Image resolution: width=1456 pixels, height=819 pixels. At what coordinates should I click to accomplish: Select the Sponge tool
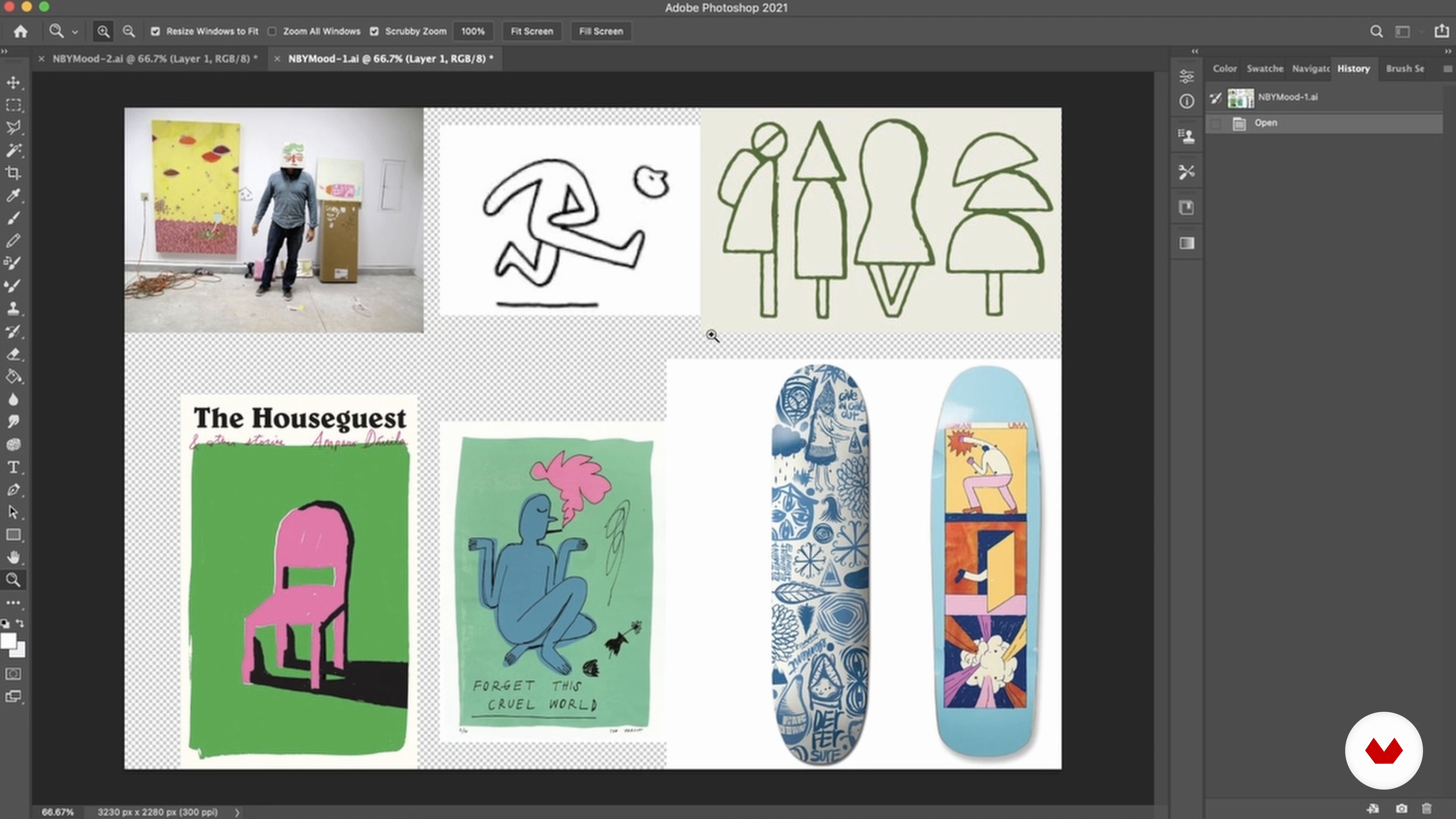(x=14, y=445)
